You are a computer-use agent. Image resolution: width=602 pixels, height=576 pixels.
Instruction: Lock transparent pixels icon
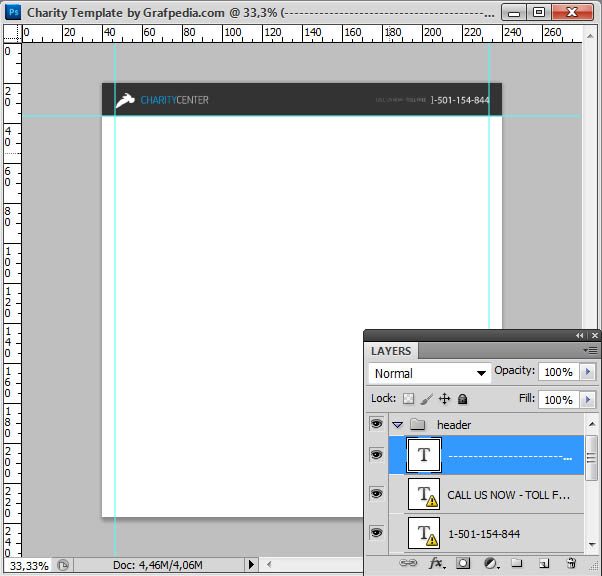(x=408, y=399)
